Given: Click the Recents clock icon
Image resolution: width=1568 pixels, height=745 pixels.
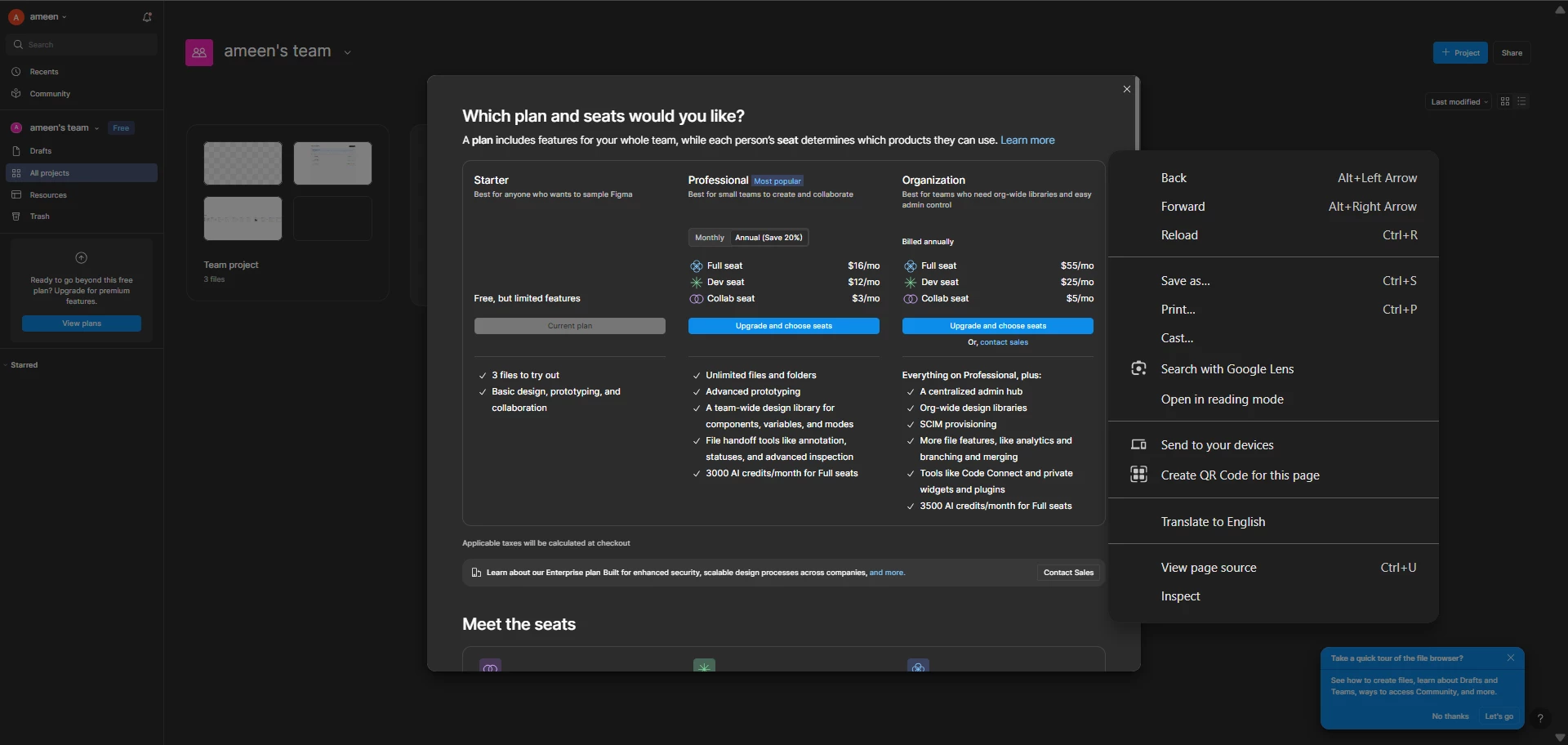Looking at the screenshot, I should click(x=16, y=72).
